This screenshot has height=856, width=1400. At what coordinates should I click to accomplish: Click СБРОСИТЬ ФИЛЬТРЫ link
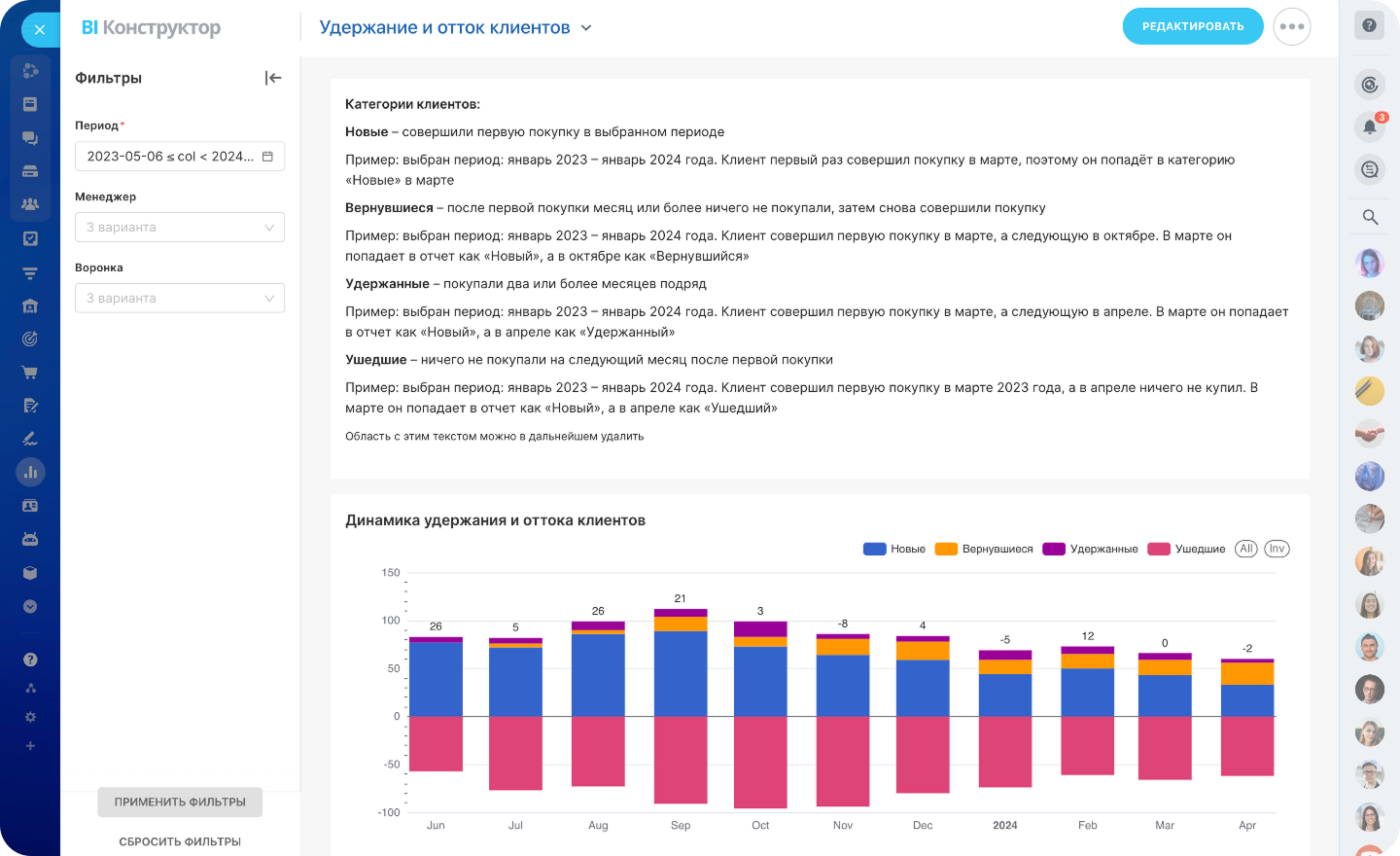click(x=180, y=841)
